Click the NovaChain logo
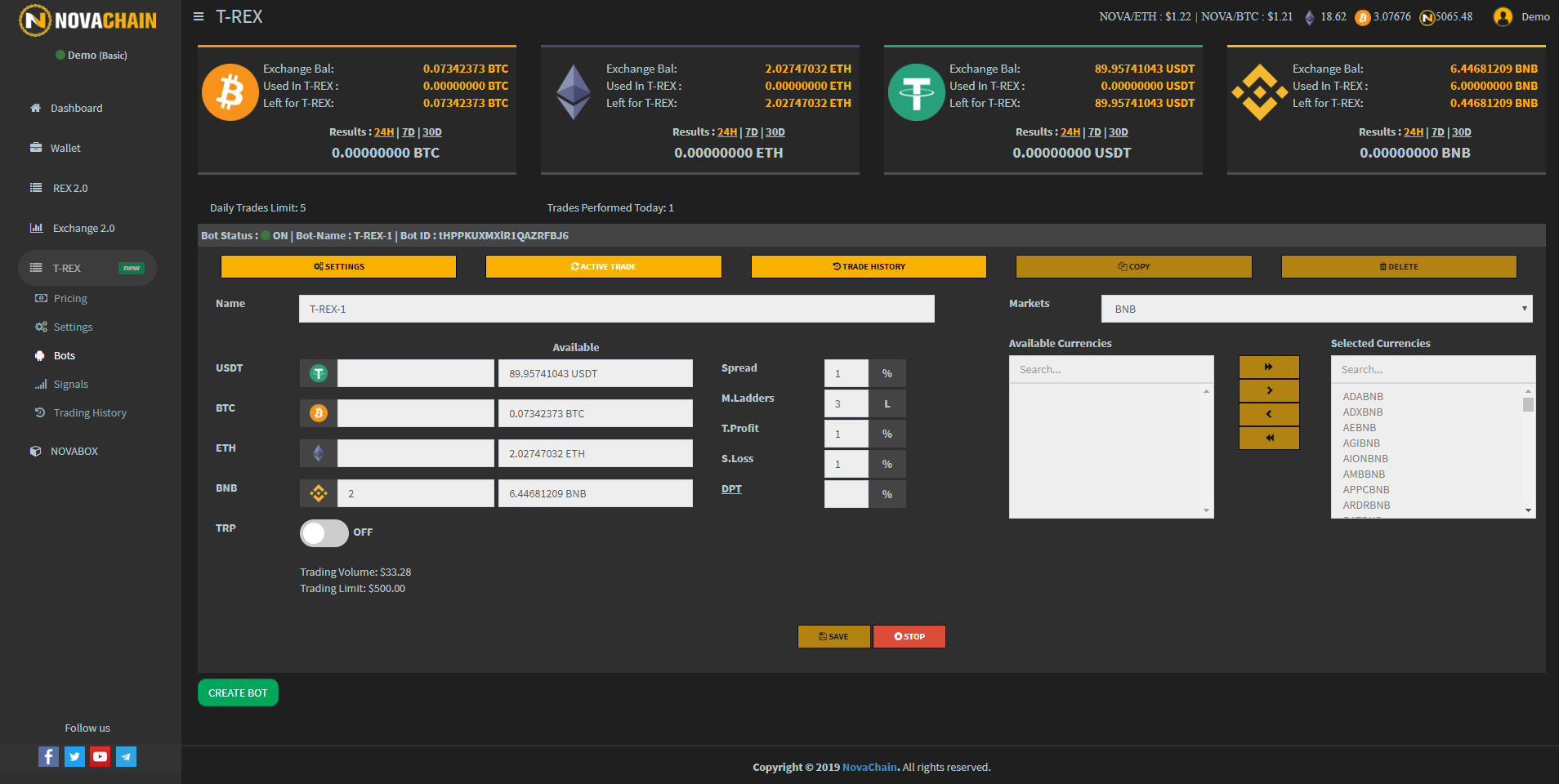This screenshot has width=1559, height=784. (x=88, y=20)
